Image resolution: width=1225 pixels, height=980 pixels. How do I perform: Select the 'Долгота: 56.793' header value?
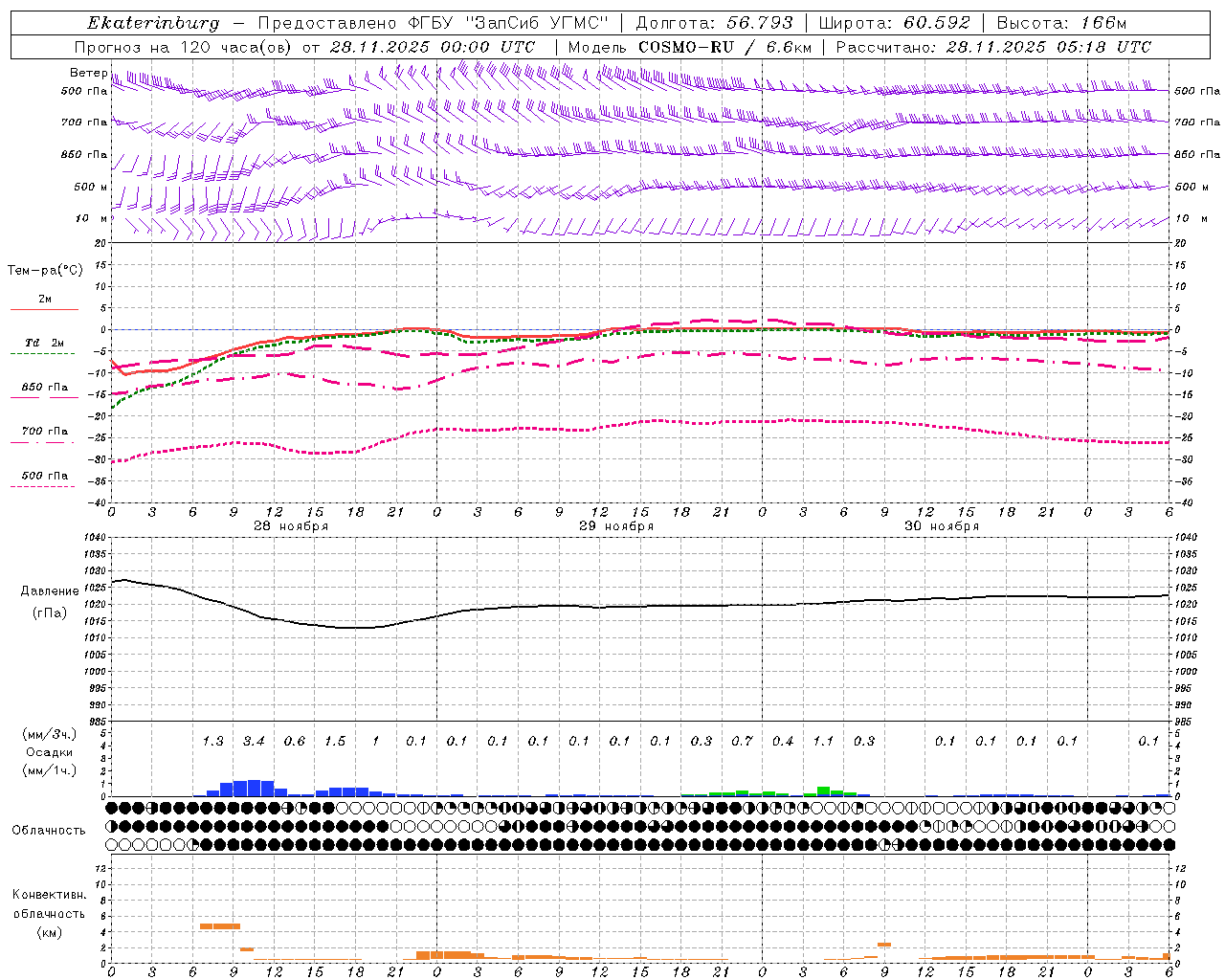[x=714, y=23]
